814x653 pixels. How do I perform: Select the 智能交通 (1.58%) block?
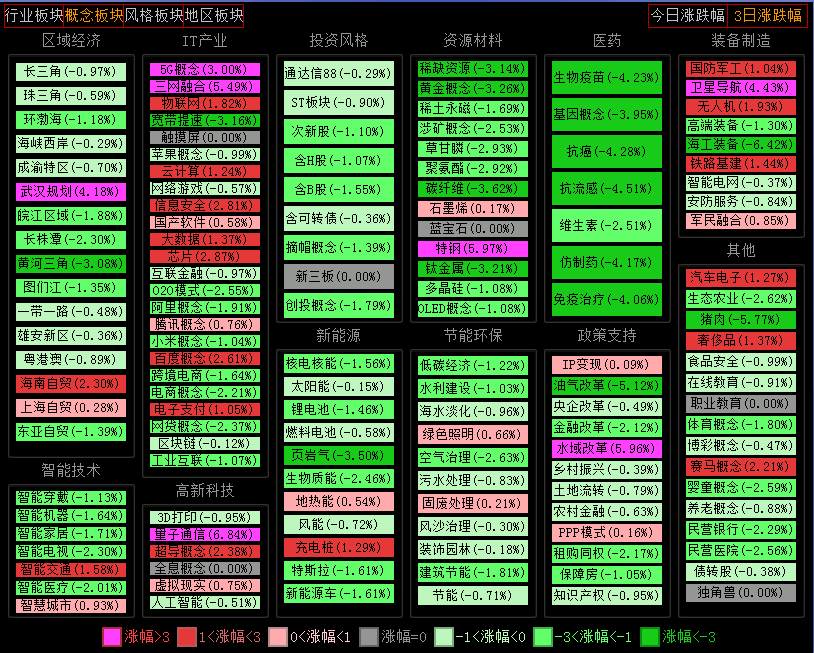pyautogui.click(x=71, y=570)
